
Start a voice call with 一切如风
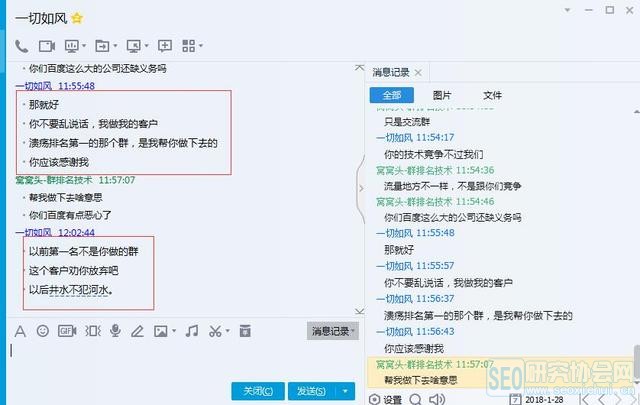pyautogui.click(x=21, y=46)
